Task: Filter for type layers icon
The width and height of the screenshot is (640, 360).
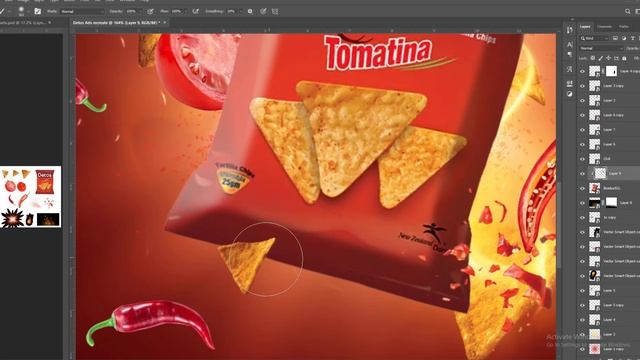Action: [633, 38]
